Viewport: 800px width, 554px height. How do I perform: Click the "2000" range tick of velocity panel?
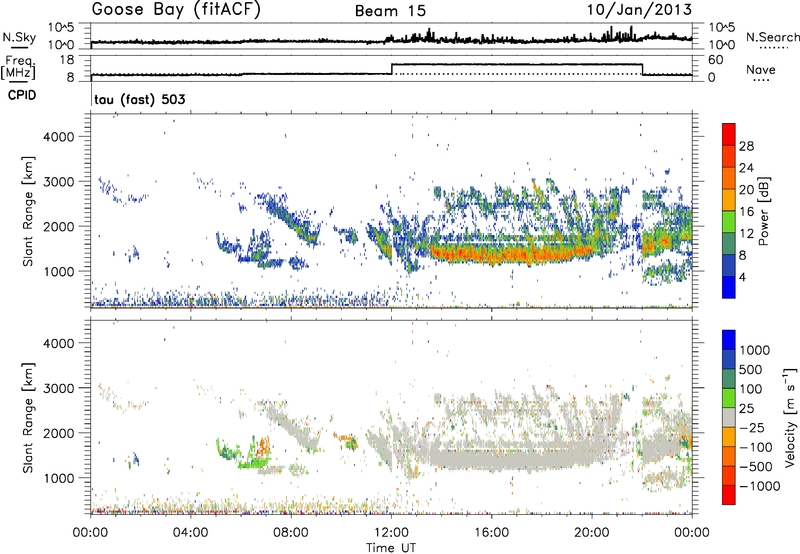pos(58,433)
